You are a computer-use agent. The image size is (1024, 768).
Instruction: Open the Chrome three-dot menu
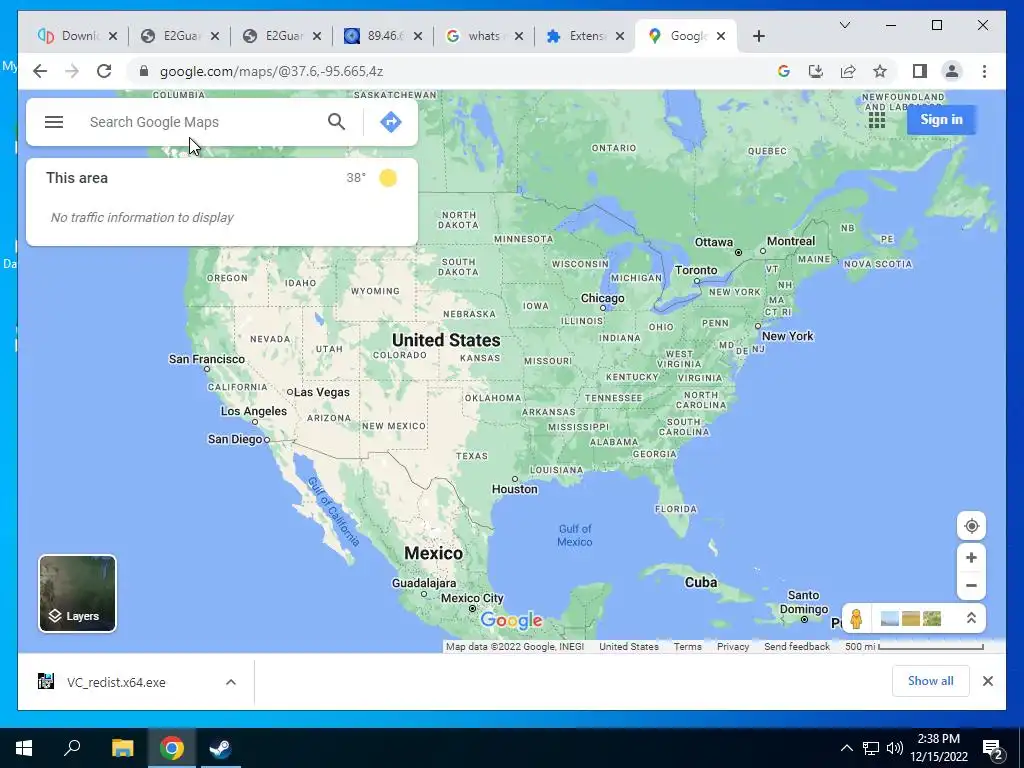[984, 71]
